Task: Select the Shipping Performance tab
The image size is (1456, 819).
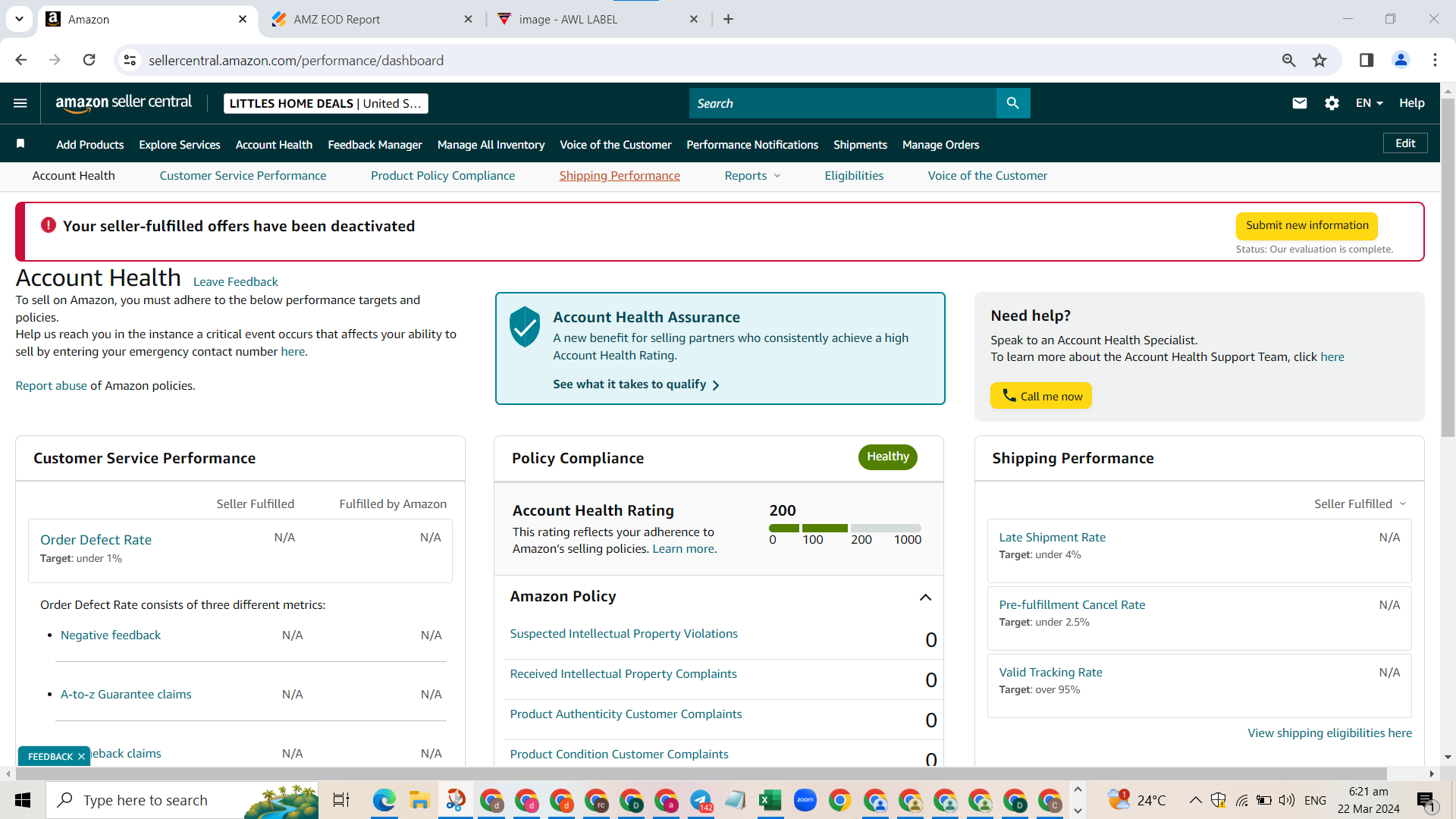Action: (620, 176)
